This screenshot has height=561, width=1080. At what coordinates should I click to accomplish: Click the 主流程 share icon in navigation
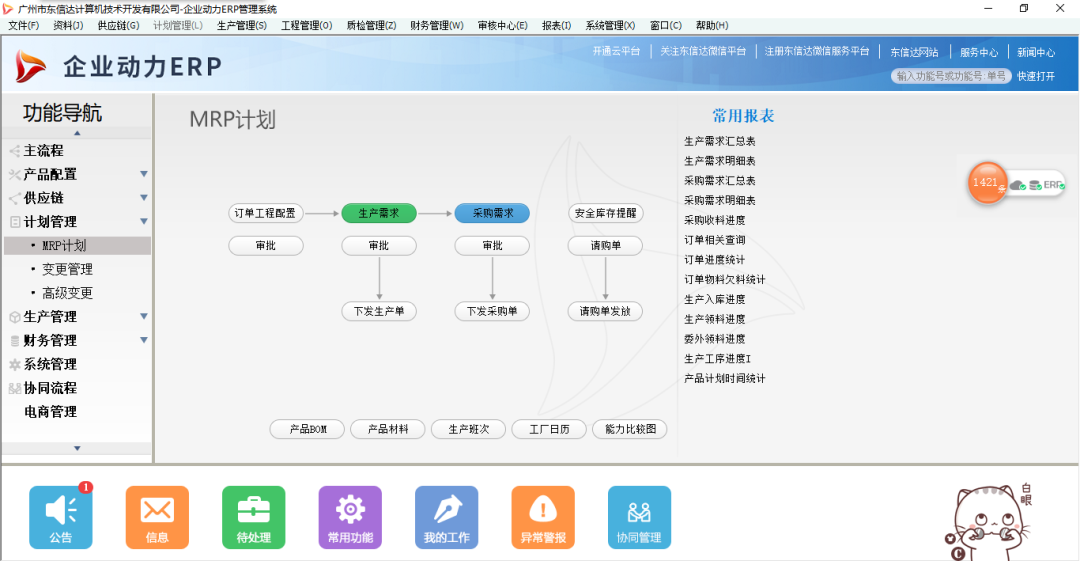(x=14, y=151)
